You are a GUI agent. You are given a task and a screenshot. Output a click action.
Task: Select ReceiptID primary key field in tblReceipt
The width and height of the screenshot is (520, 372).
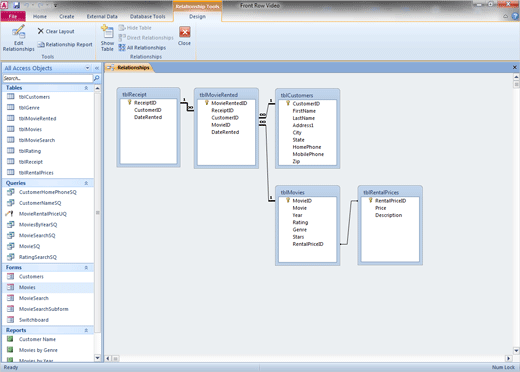coord(145,103)
